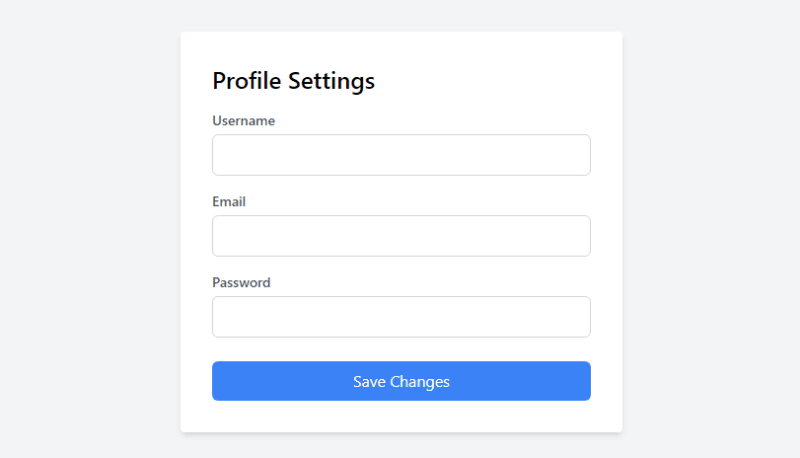Click the word Settings in the title

point(331,81)
